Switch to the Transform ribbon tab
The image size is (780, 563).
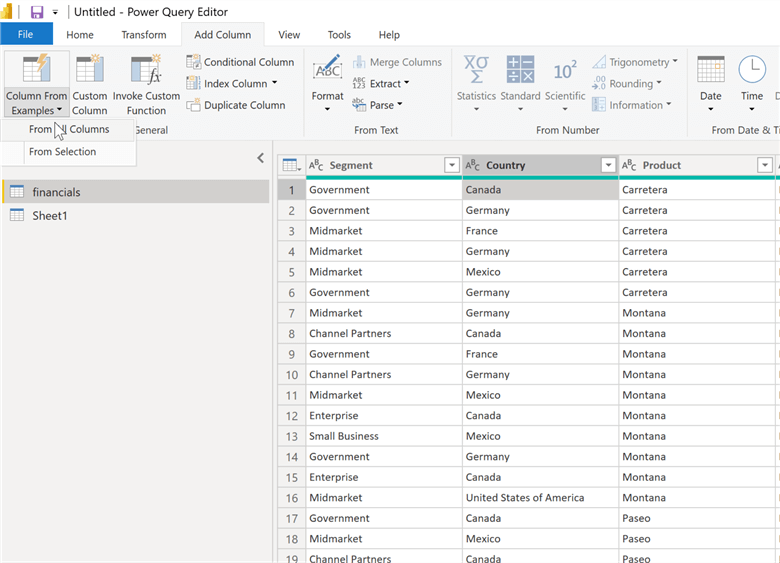point(144,35)
